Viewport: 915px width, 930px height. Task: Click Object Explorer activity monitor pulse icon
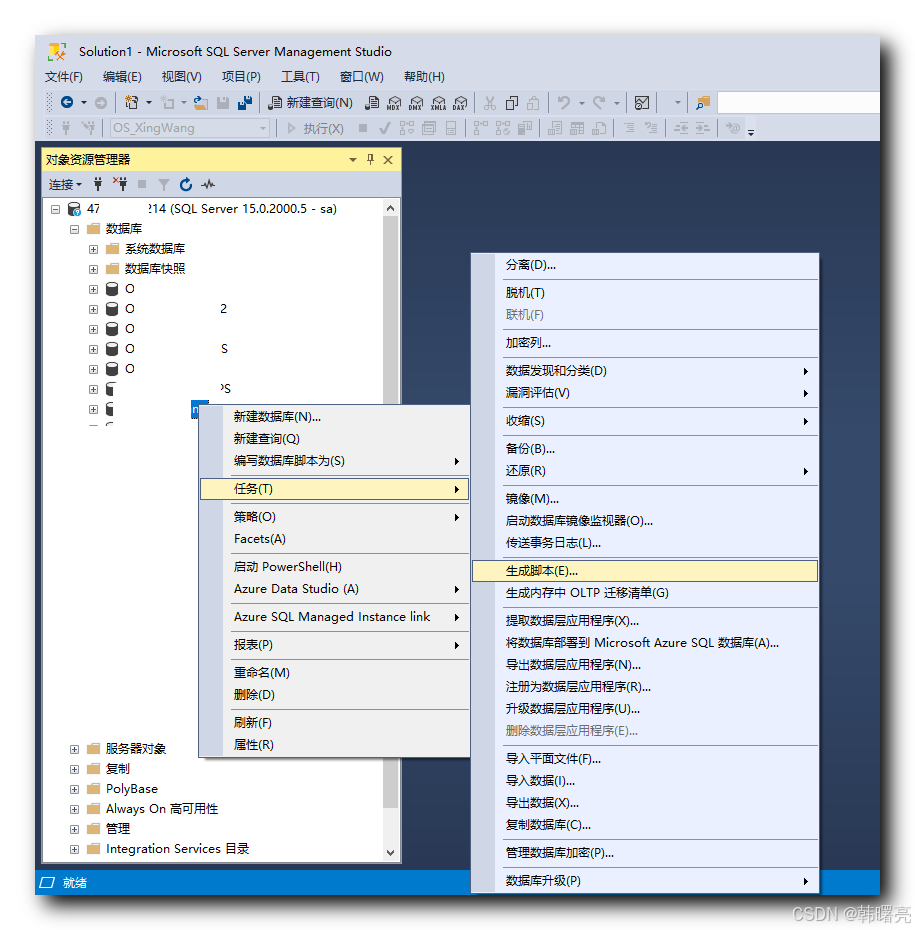pos(208,184)
